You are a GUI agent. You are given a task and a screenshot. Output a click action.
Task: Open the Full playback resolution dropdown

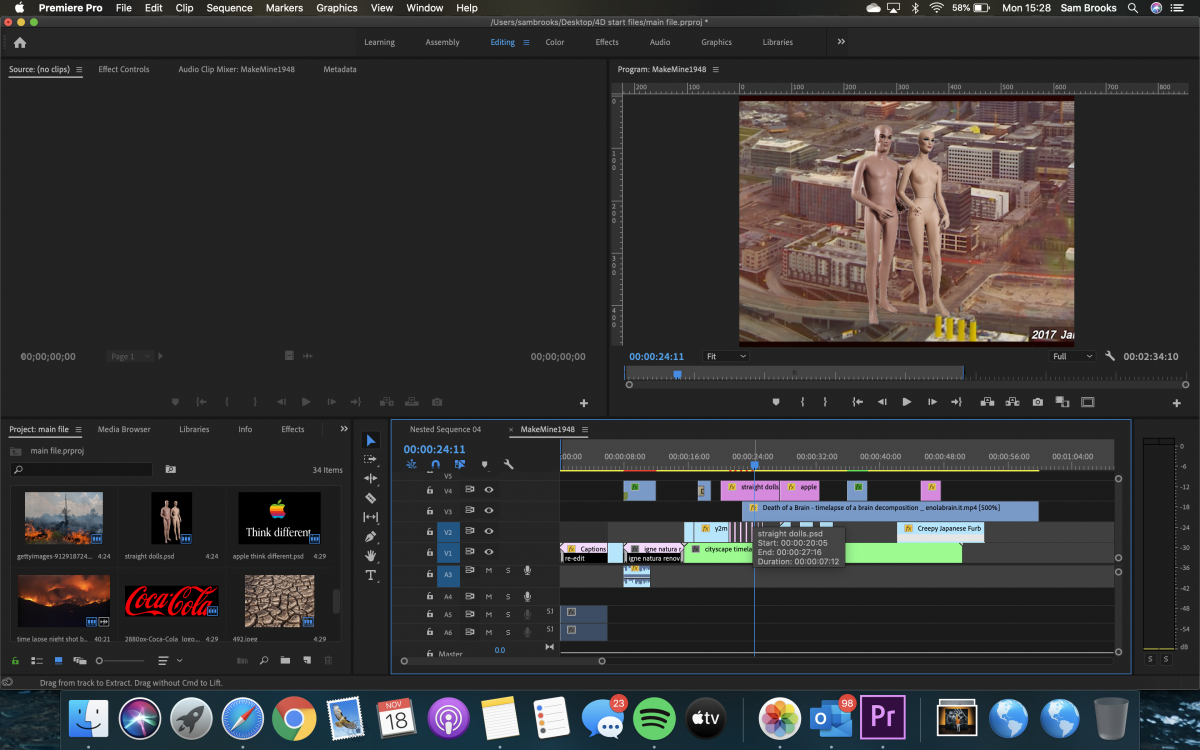[x=1073, y=356]
